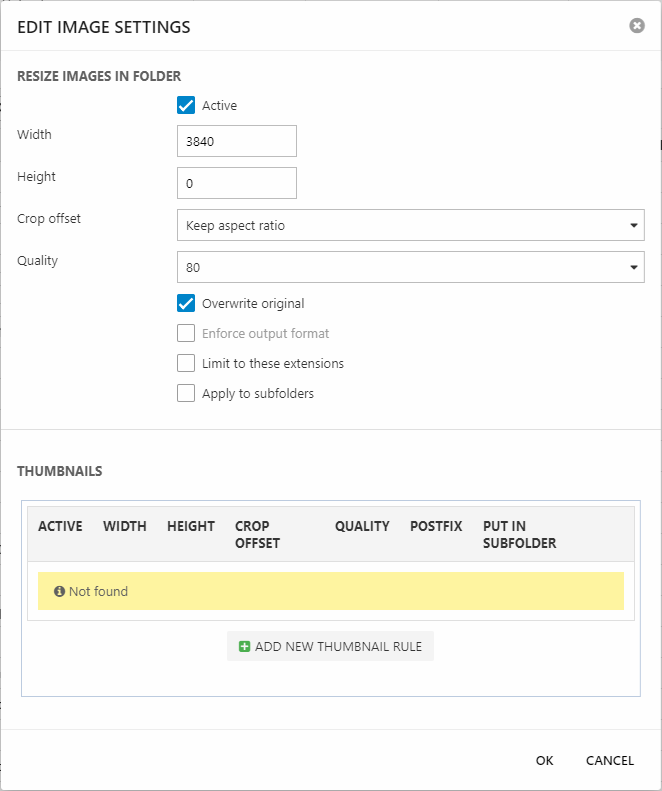This screenshot has width=662, height=791.
Task: Uncheck the Active resize checkbox
Action: tap(186, 105)
